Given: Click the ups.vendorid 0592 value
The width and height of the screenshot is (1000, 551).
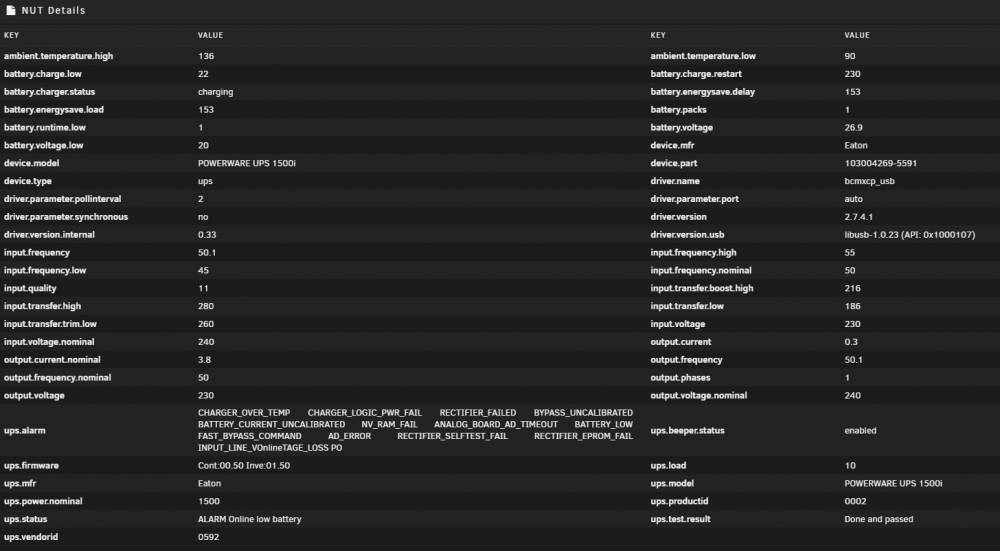Looking at the screenshot, I should point(209,537).
